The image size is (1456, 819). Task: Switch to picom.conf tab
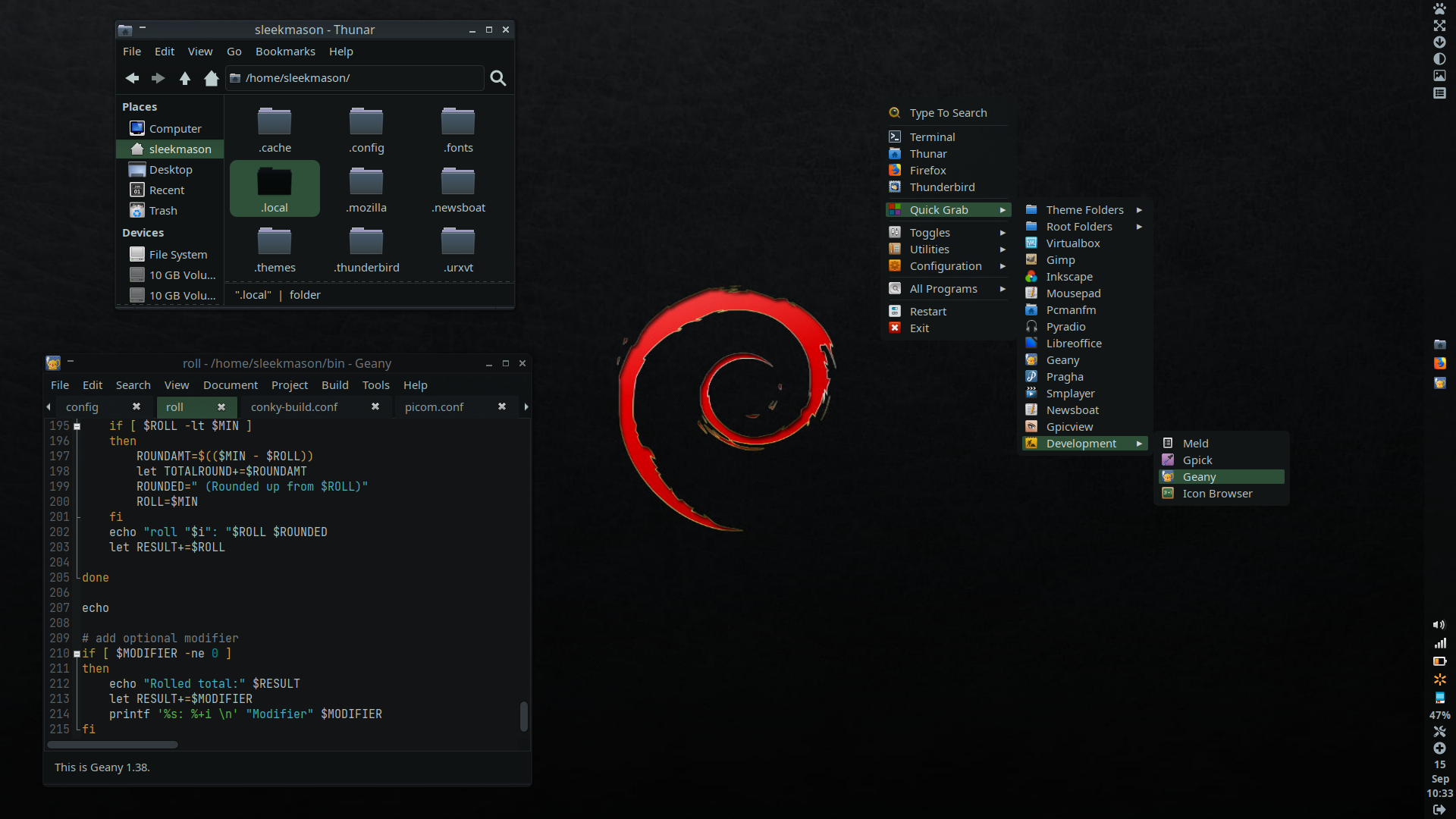(x=434, y=407)
